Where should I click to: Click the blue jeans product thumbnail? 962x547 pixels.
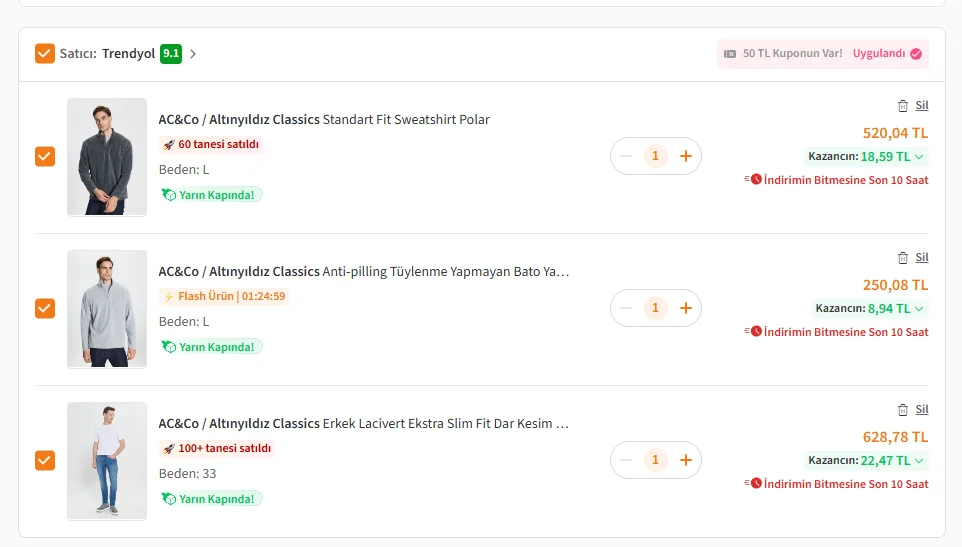pyautogui.click(x=107, y=461)
